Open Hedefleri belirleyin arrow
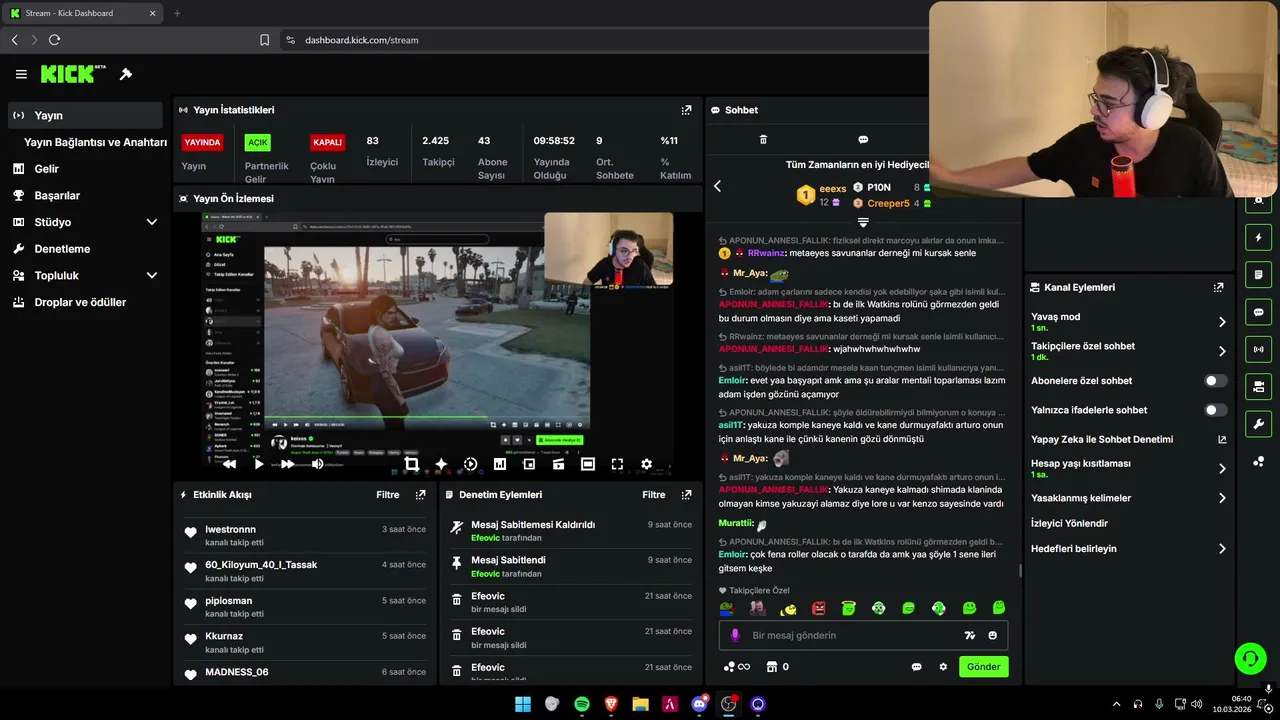 pos(1221,549)
